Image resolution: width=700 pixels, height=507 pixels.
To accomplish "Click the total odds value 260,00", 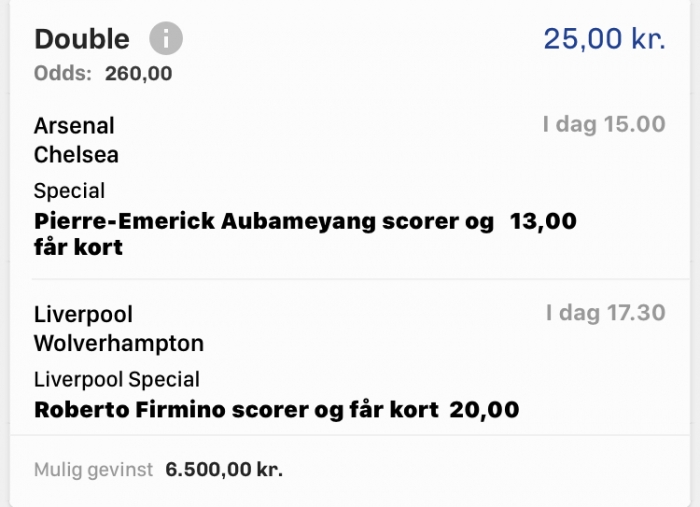I will pyautogui.click(x=138, y=74).
